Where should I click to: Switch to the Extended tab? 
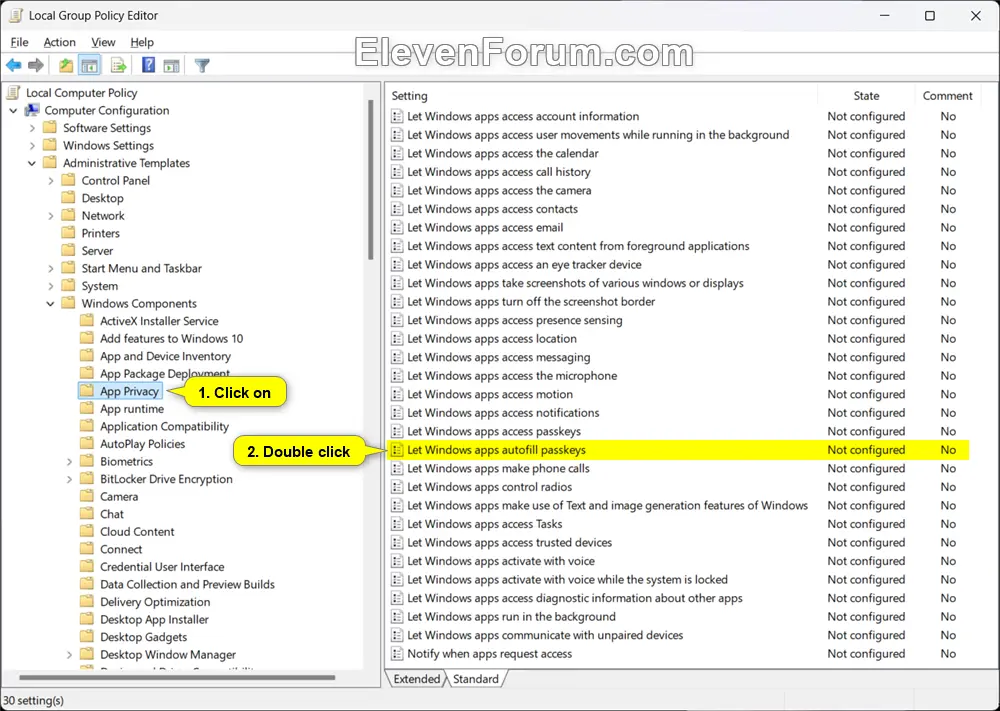tap(416, 678)
